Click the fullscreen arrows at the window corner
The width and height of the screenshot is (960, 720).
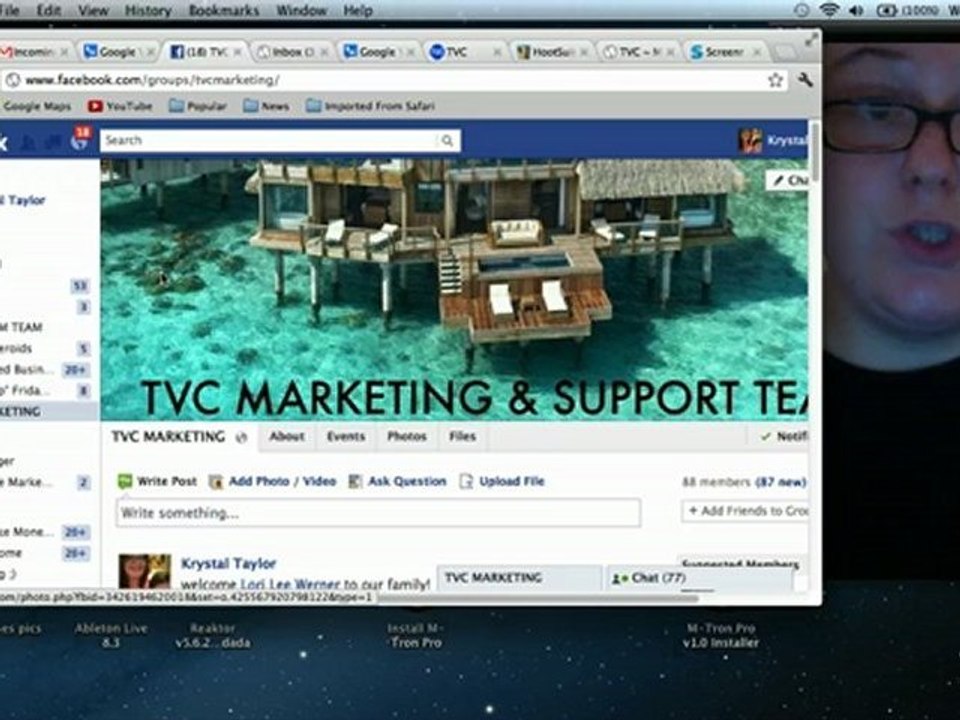click(x=811, y=40)
